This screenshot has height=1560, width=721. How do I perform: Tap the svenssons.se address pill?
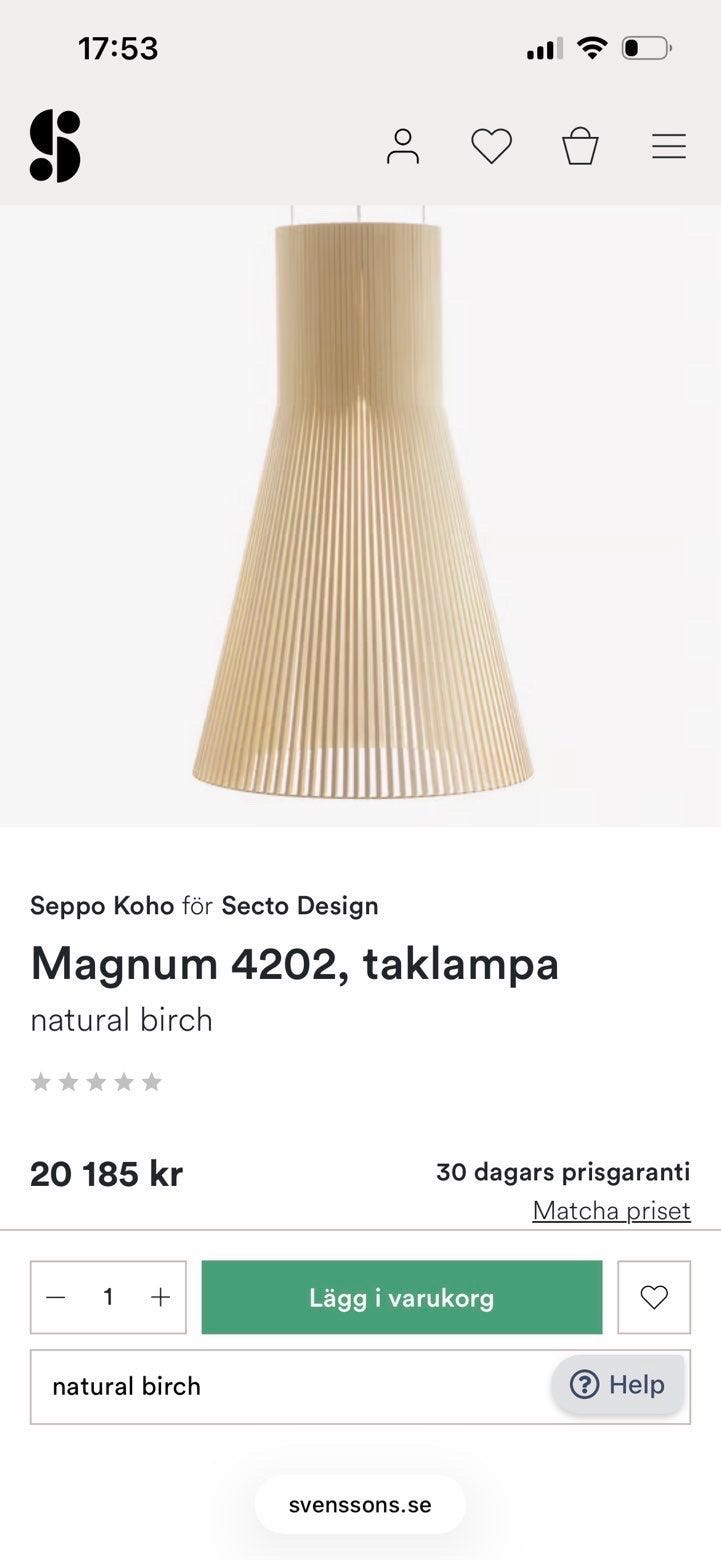pyautogui.click(x=360, y=1505)
